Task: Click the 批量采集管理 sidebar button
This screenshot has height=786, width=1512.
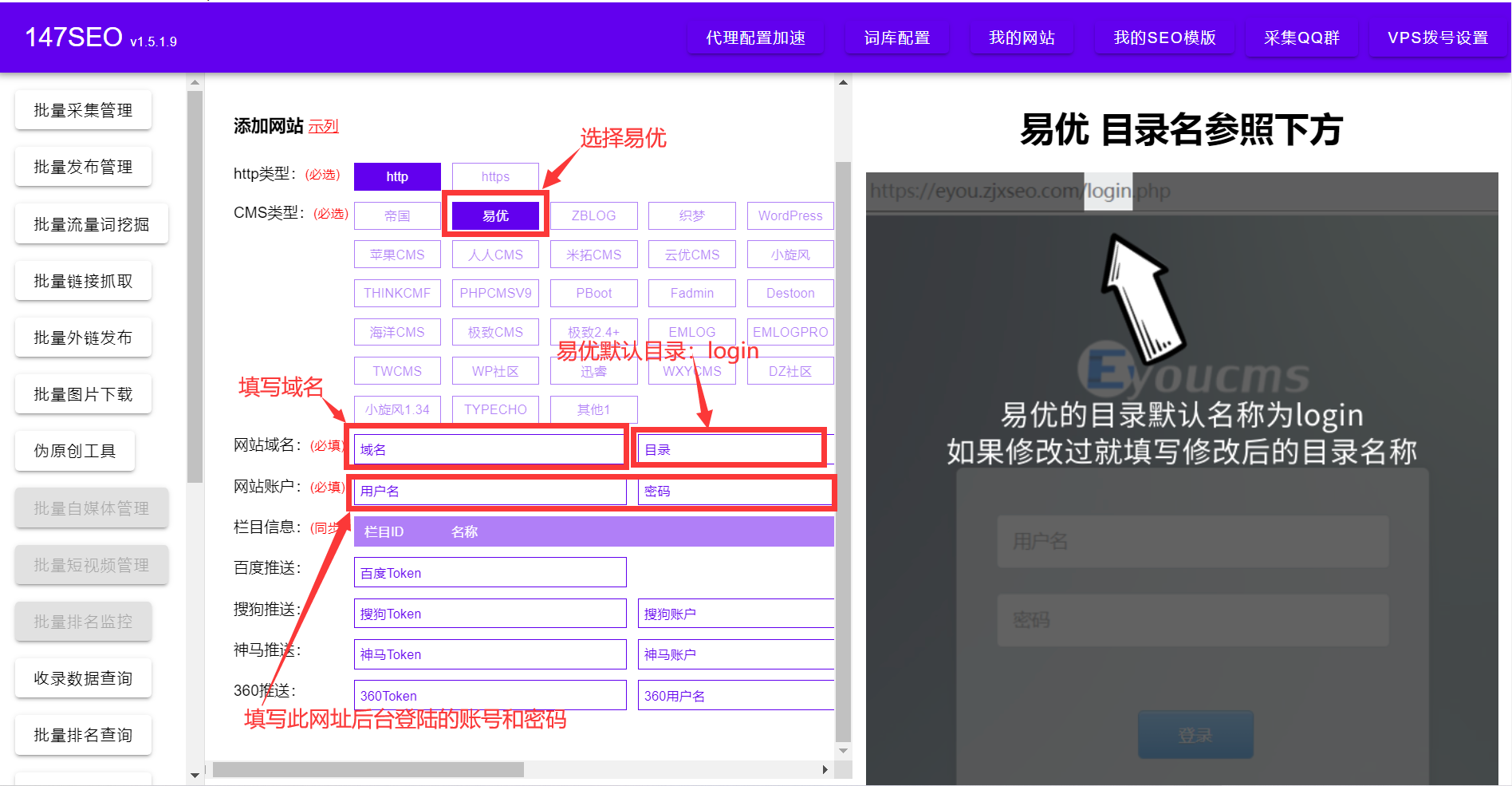Action: [83, 110]
